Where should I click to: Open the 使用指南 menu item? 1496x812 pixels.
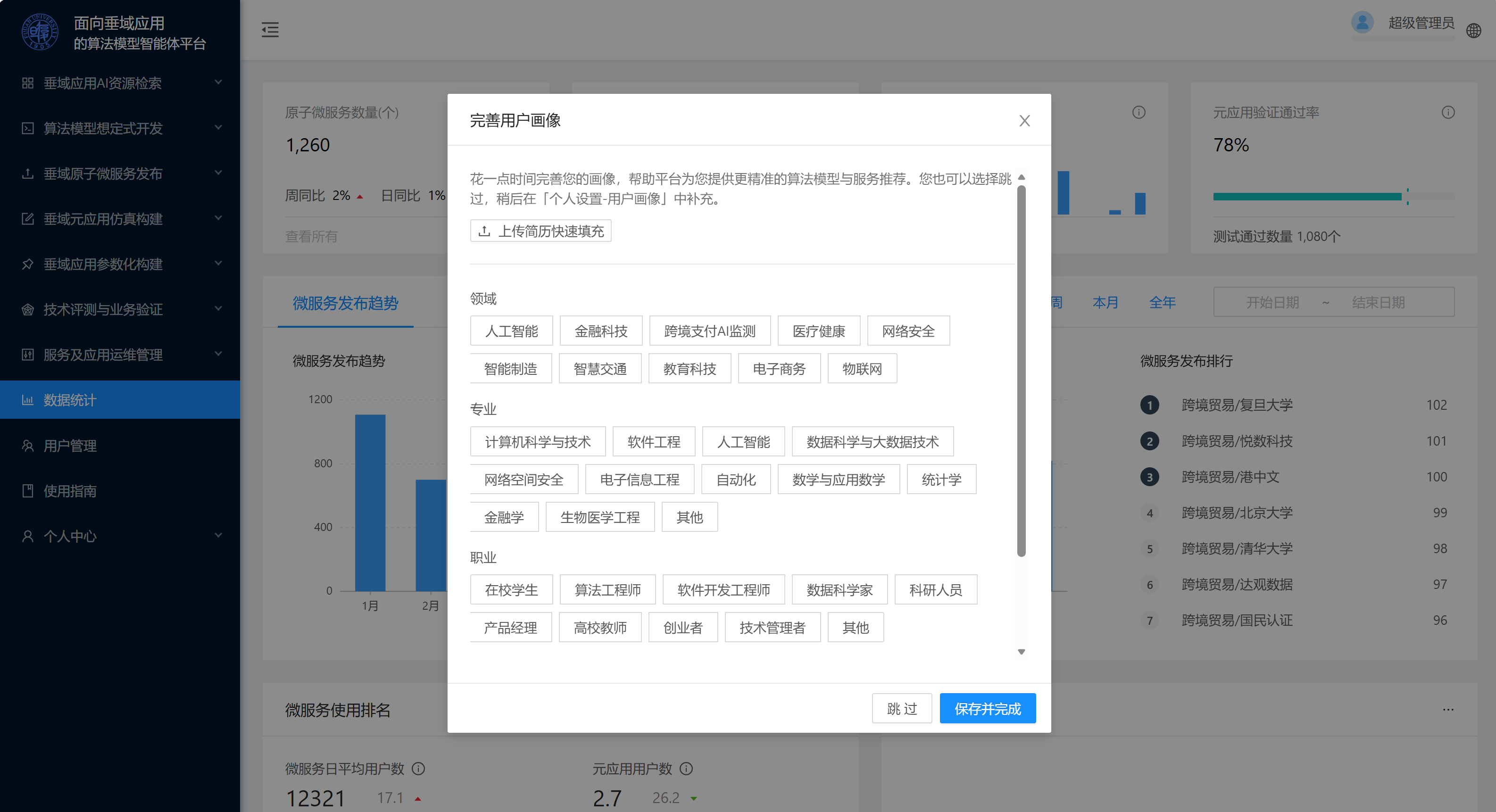tap(120, 491)
